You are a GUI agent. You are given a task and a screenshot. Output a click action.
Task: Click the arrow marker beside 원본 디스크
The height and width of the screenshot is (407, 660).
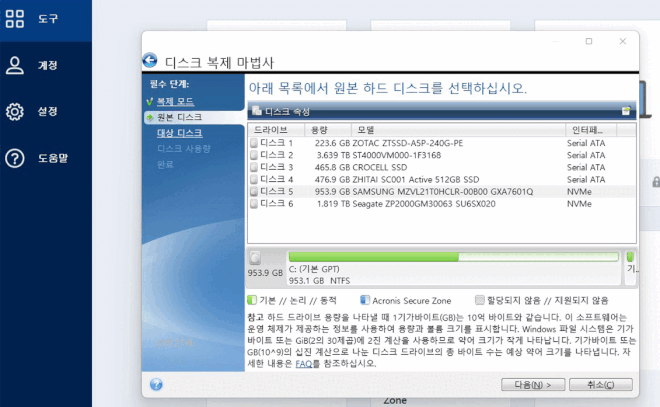pyautogui.click(x=149, y=117)
